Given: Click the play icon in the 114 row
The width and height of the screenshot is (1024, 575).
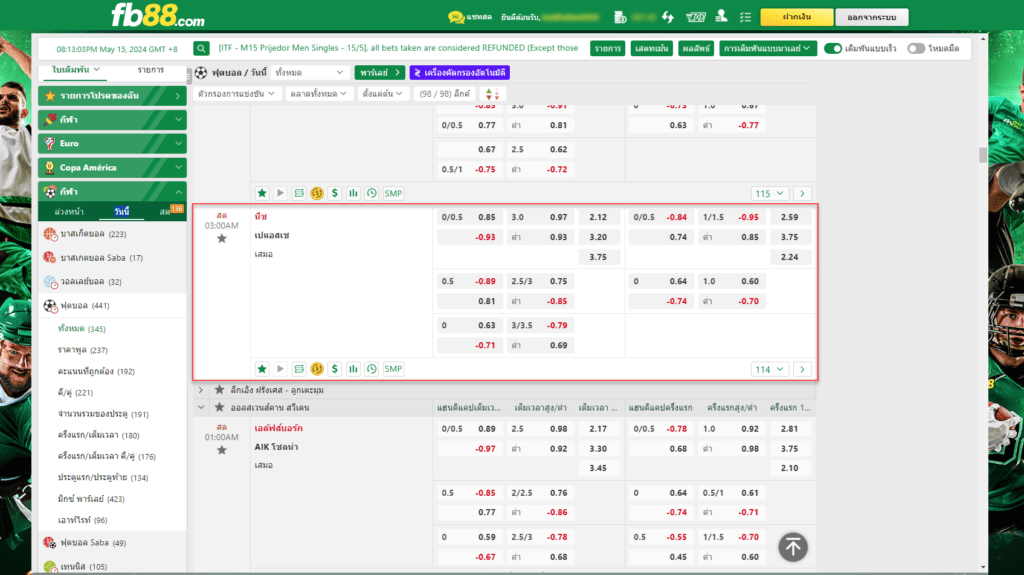Looking at the screenshot, I should 280,369.
